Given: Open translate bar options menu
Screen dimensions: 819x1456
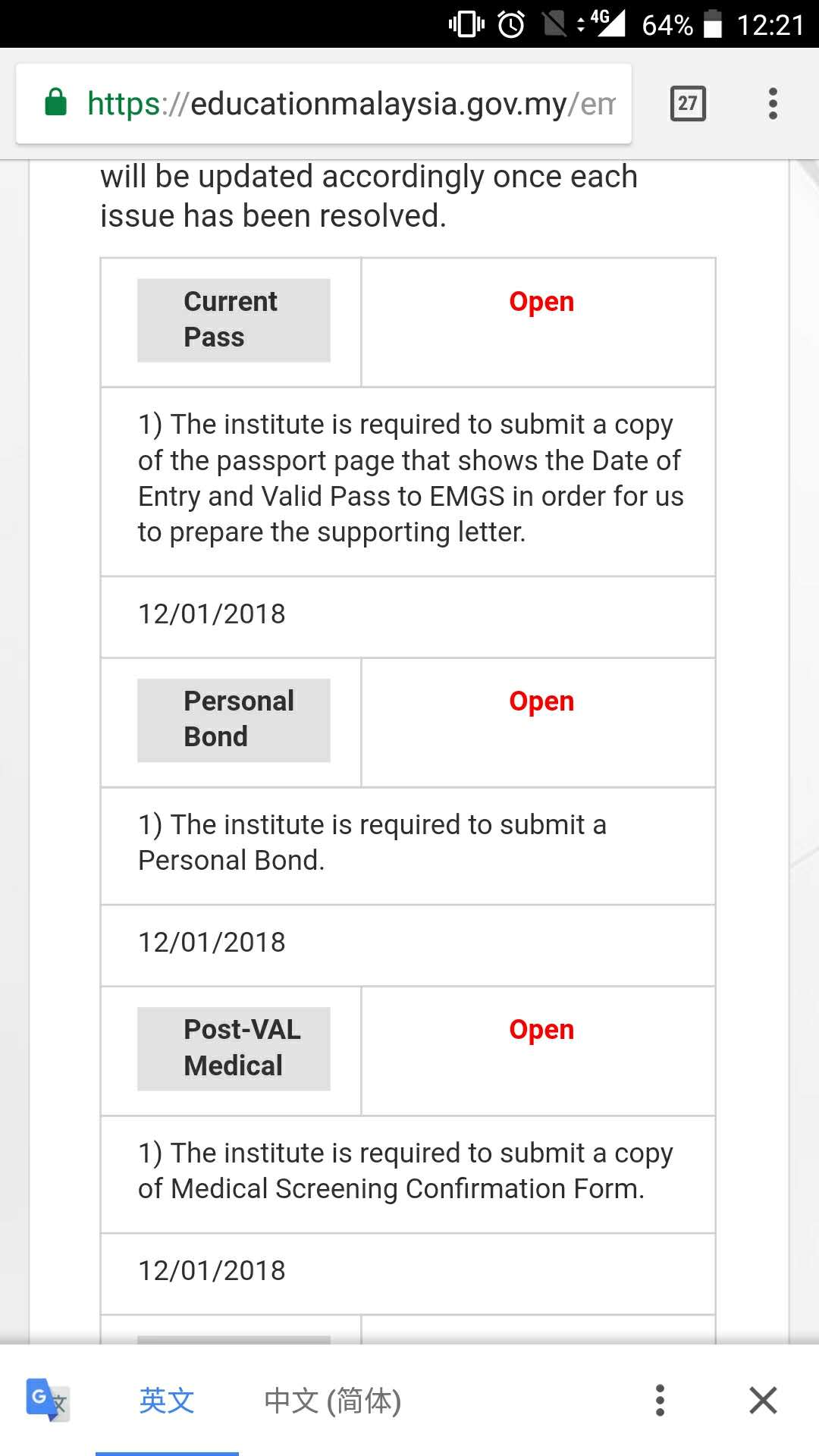Looking at the screenshot, I should (x=660, y=1400).
